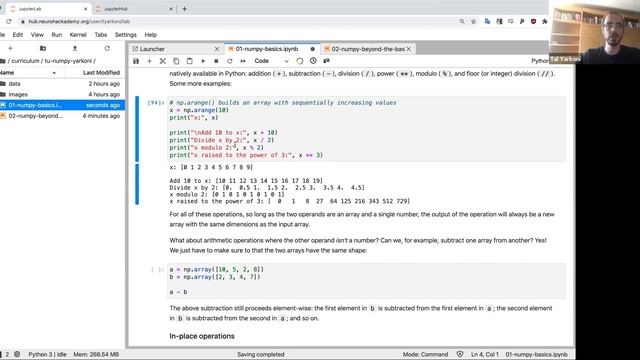640x360 pixels.
Task: Restart the kernel with the circular arrow icon
Action: [229, 61]
